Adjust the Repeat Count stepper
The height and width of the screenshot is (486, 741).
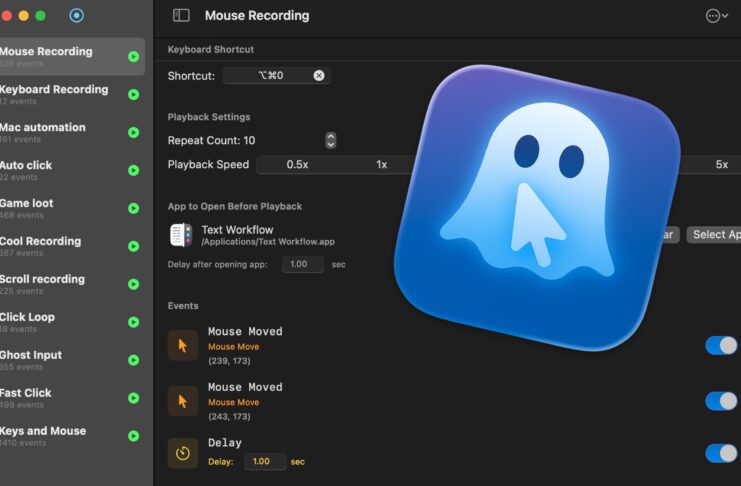tap(331, 140)
